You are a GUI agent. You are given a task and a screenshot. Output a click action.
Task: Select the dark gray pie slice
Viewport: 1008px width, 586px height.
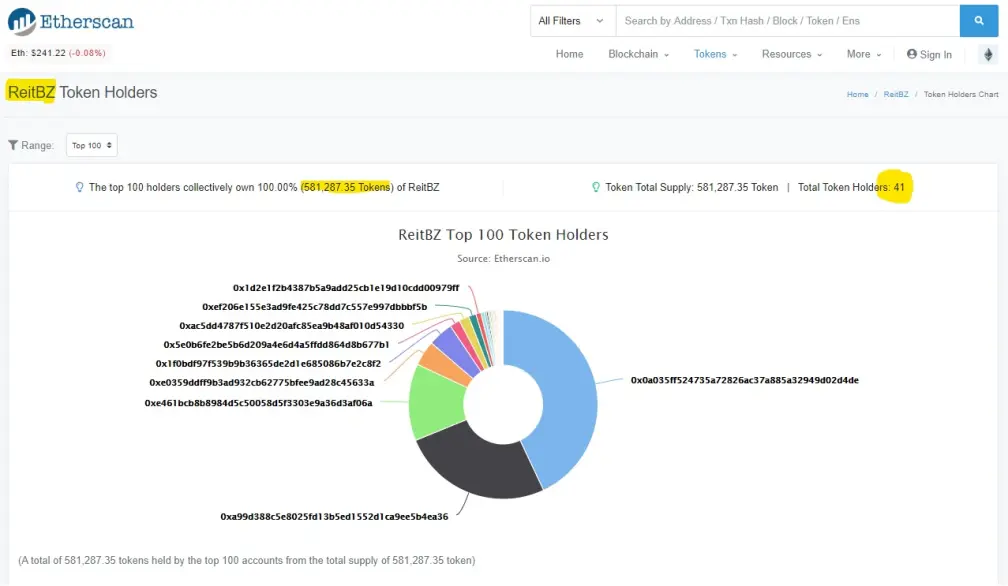click(479, 463)
